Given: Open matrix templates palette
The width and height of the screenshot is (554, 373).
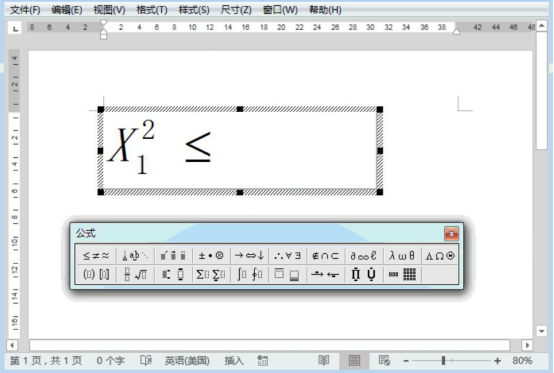Looking at the screenshot, I should pos(402,274).
